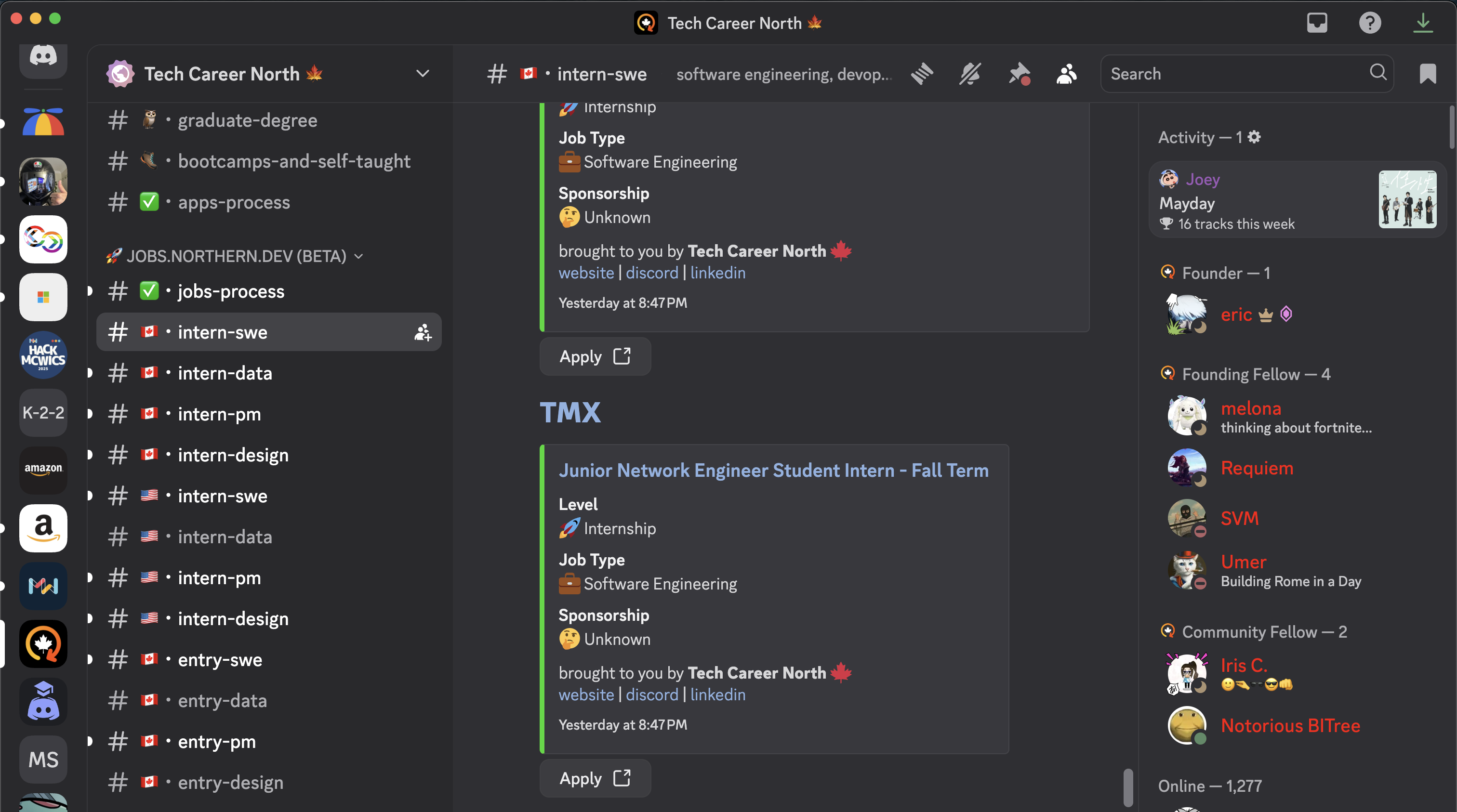Open the linkedin link in the upper posting
Image resolution: width=1457 pixels, height=812 pixels.
(718, 273)
